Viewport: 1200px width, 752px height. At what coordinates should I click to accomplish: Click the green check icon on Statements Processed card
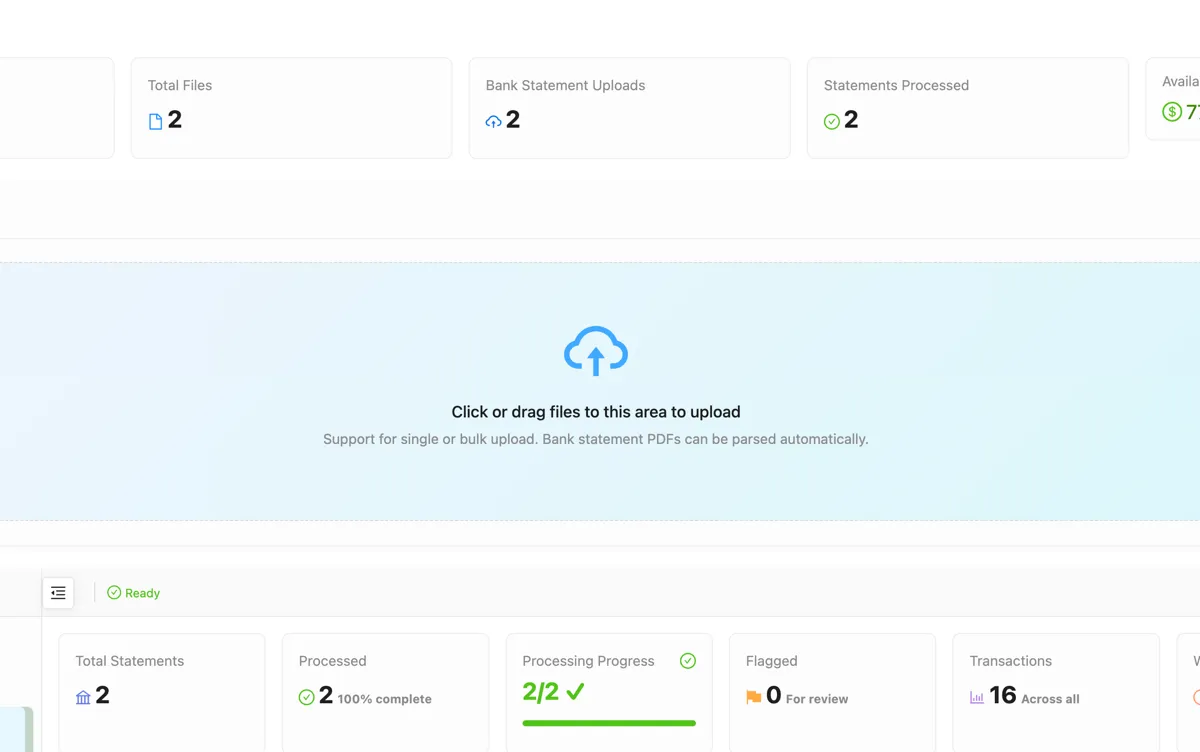click(x=831, y=120)
